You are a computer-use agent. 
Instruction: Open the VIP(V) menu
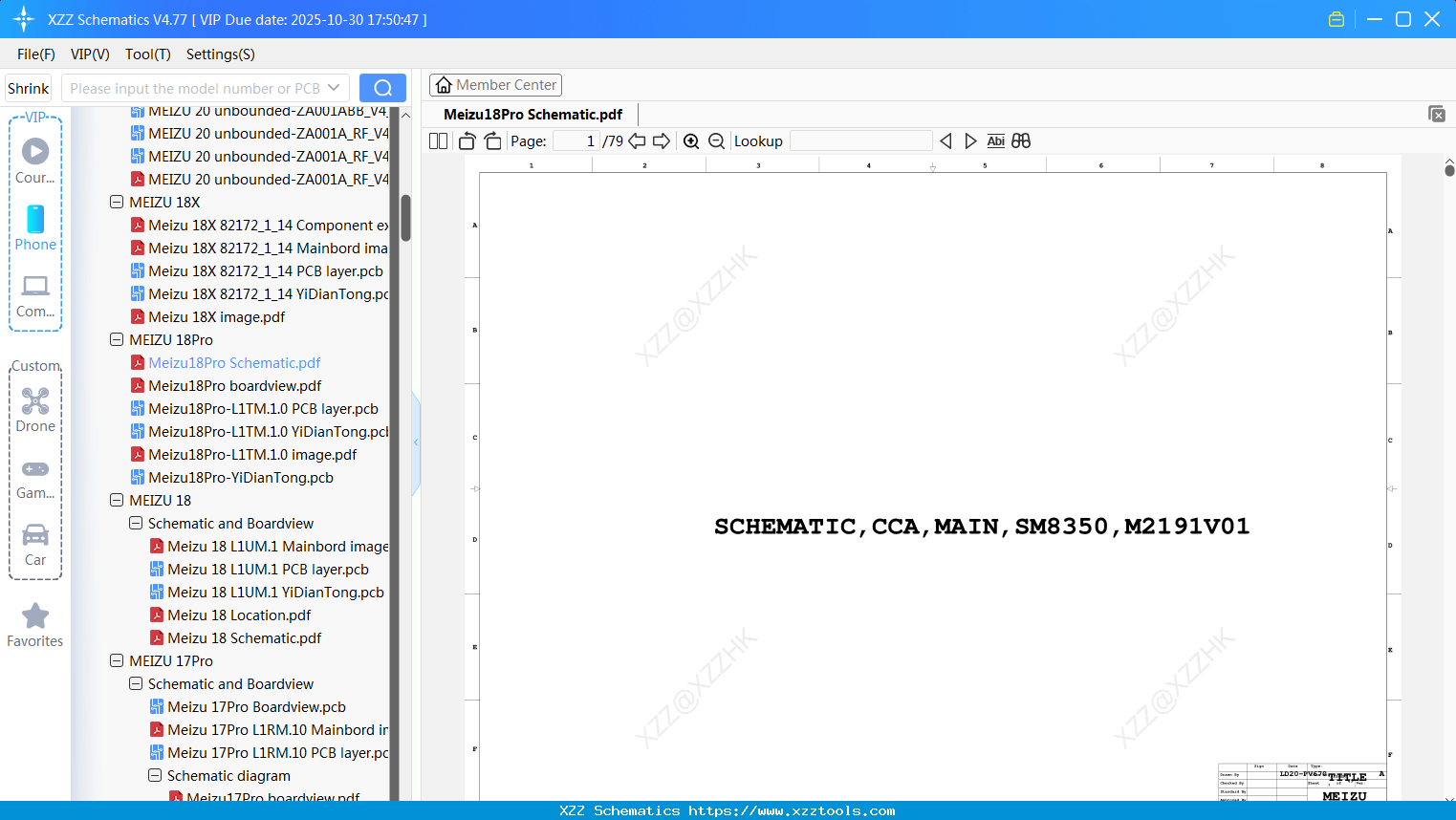[90, 54]
